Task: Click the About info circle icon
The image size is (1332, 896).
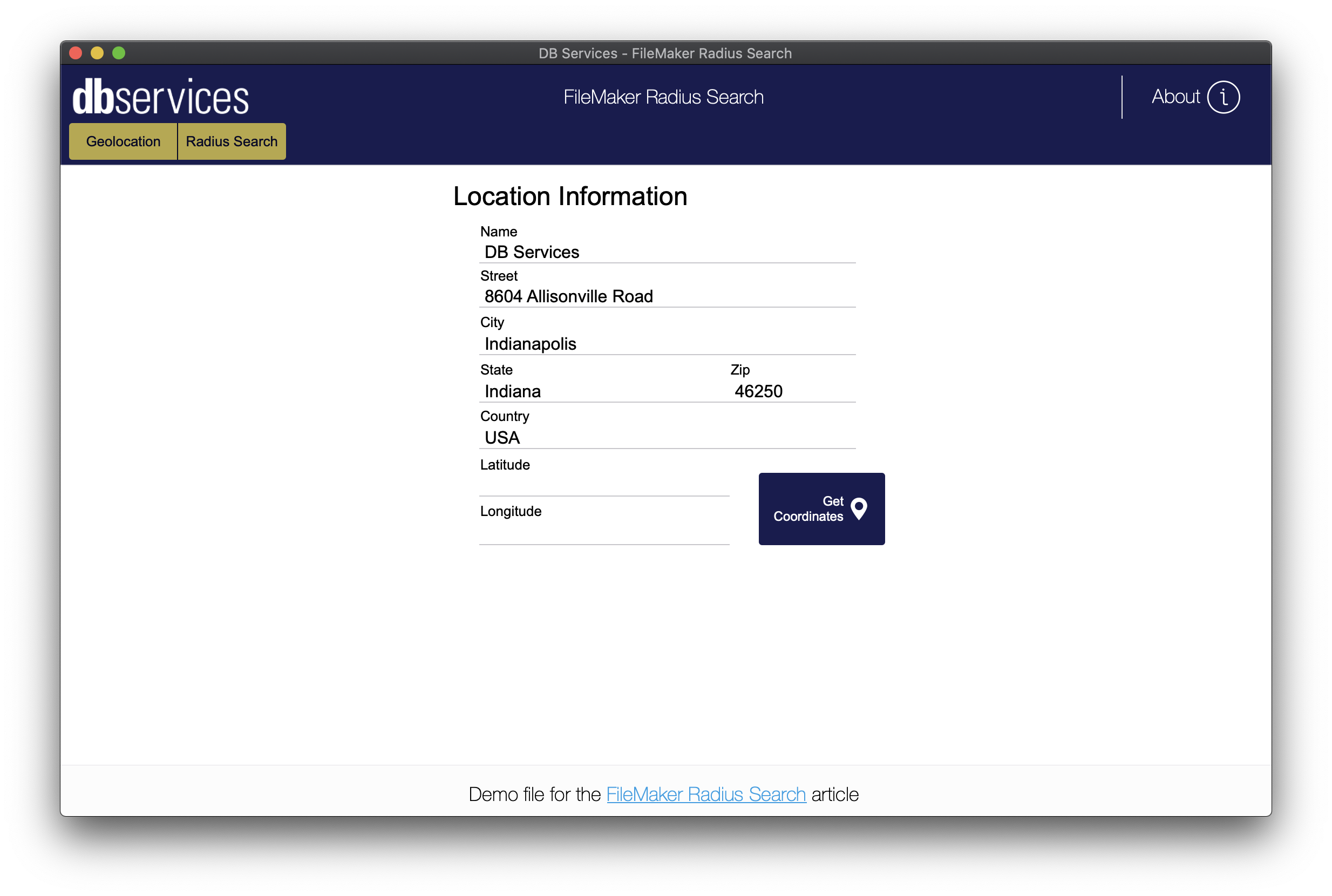Action: pos(1223,97)
